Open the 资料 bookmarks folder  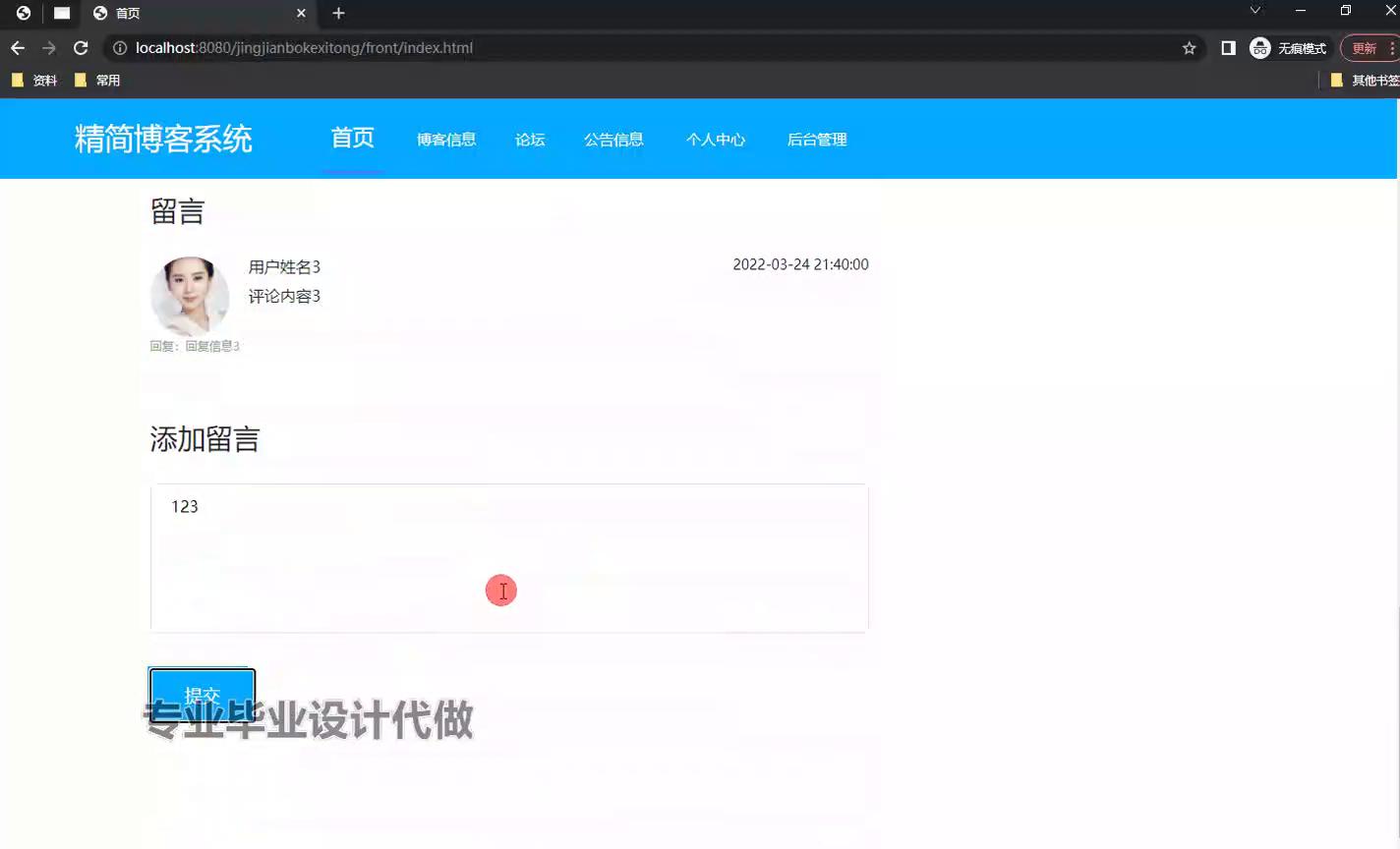[36, 80]
